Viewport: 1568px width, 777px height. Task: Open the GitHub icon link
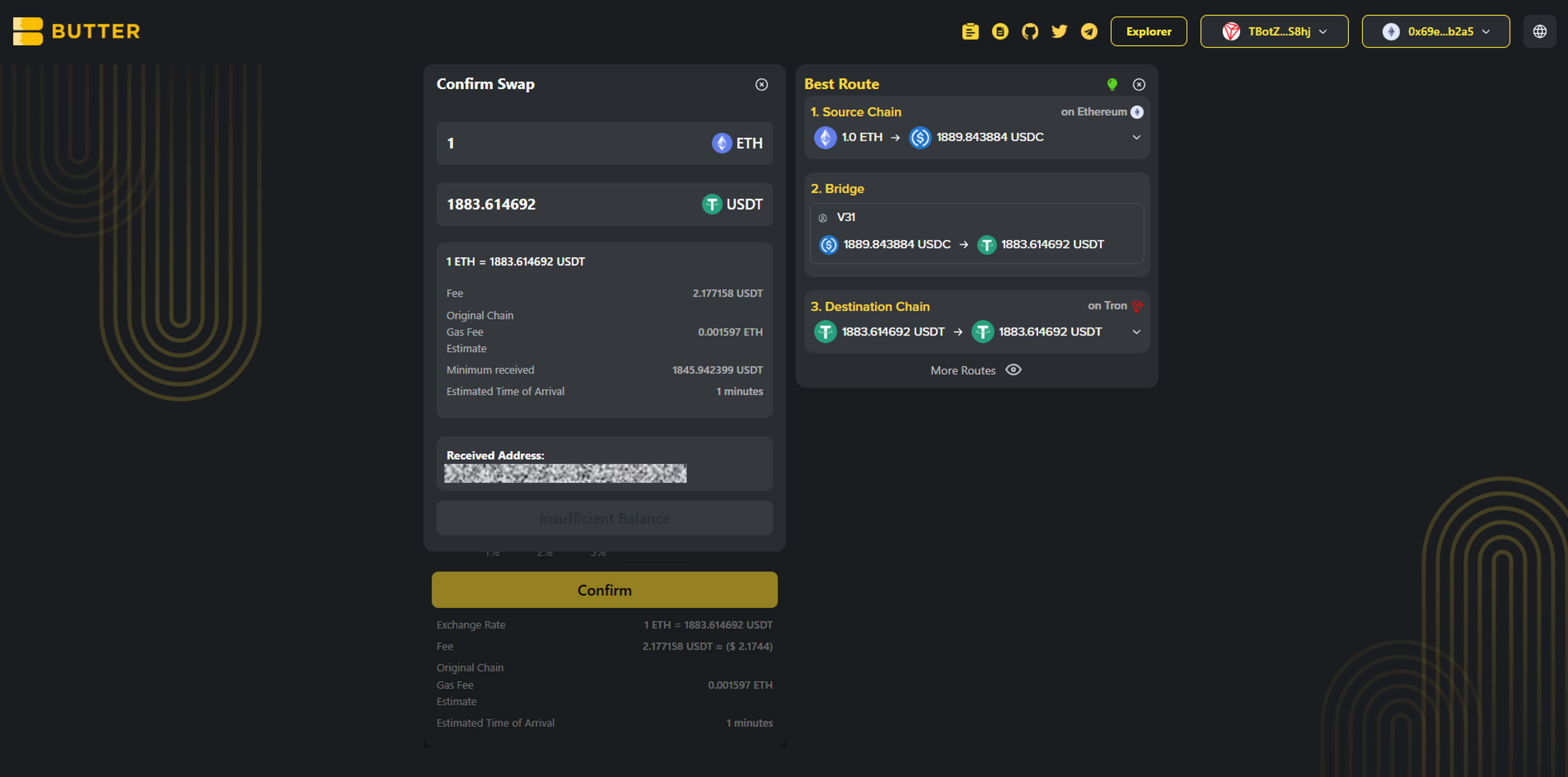coord(1030,31)
